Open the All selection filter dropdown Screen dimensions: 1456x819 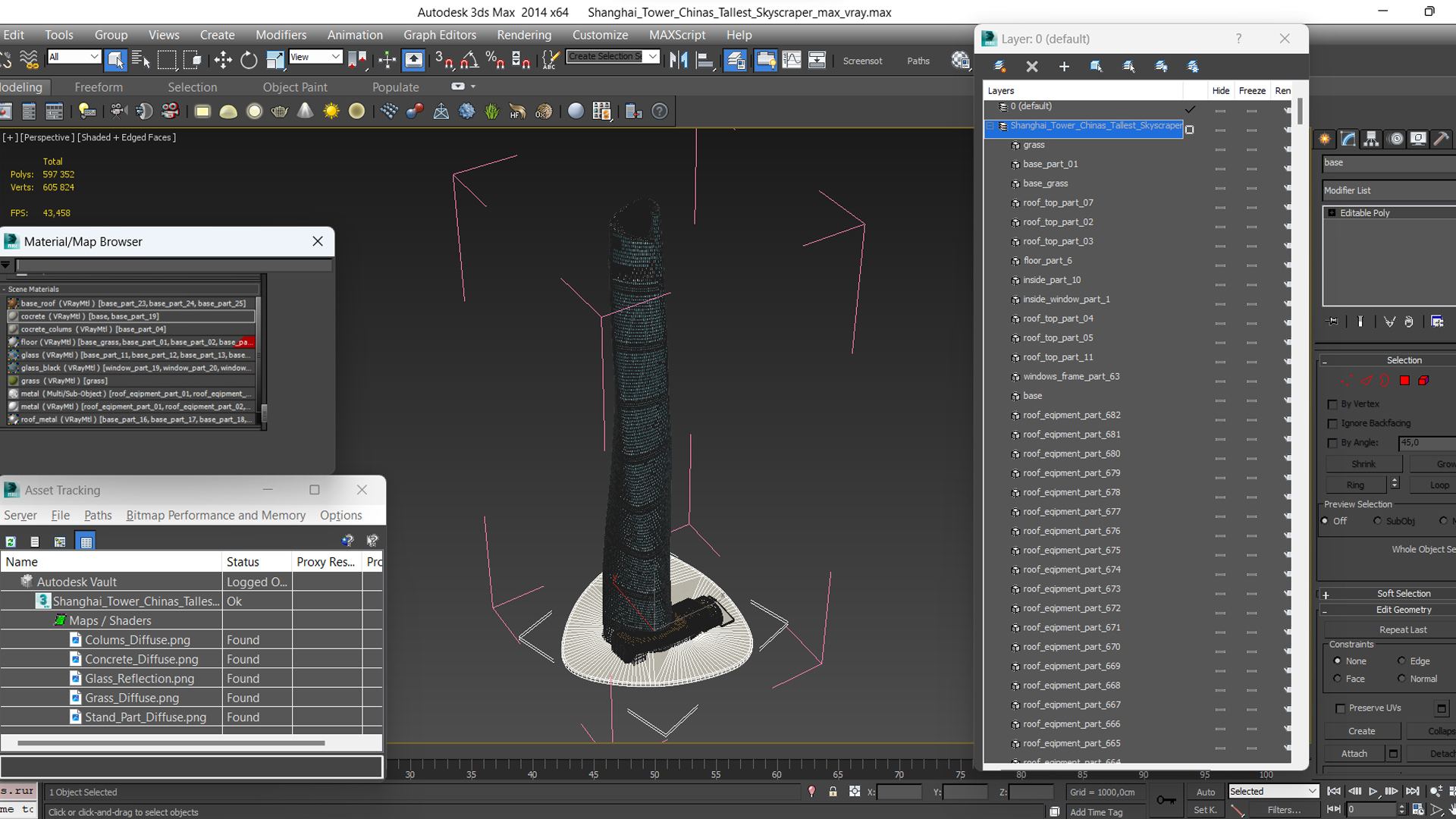(74, 57)
